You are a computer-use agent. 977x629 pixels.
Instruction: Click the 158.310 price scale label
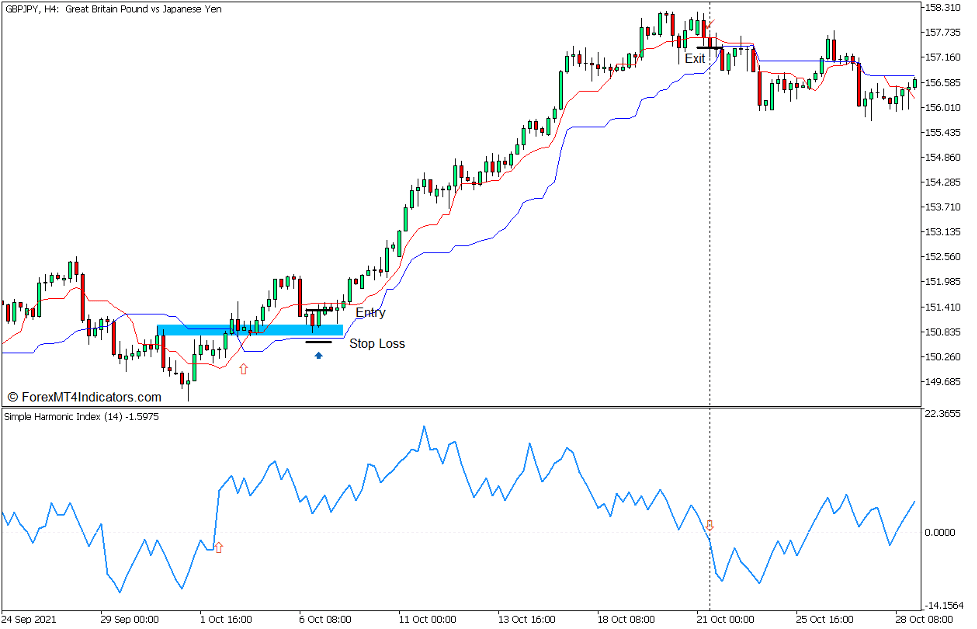[944, 7]
